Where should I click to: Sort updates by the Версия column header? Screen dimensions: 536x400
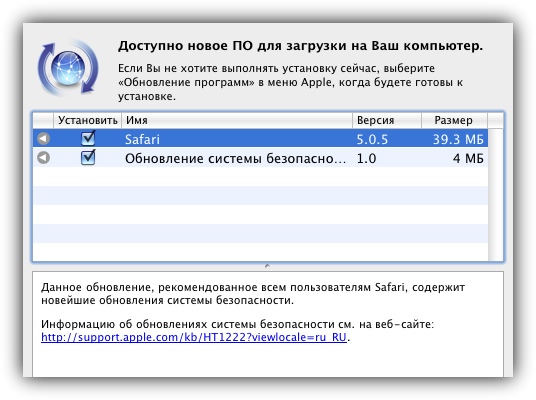tap(387, 120)
